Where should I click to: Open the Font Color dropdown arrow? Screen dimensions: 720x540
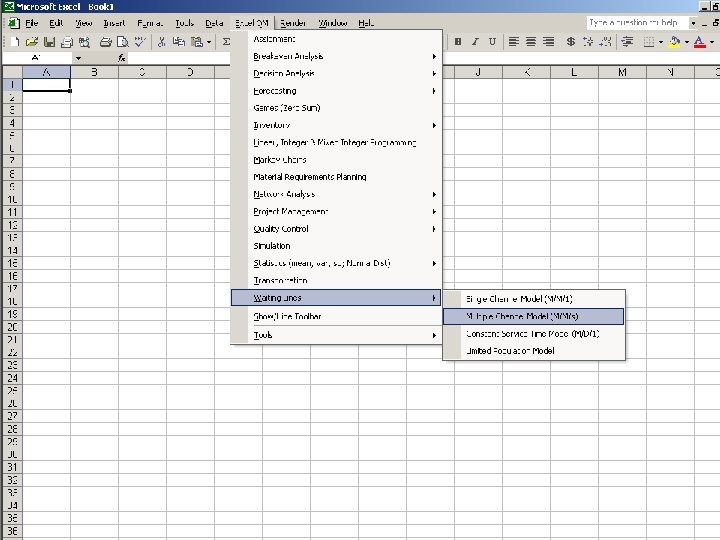pyautogui.click(x=712, y=42)
